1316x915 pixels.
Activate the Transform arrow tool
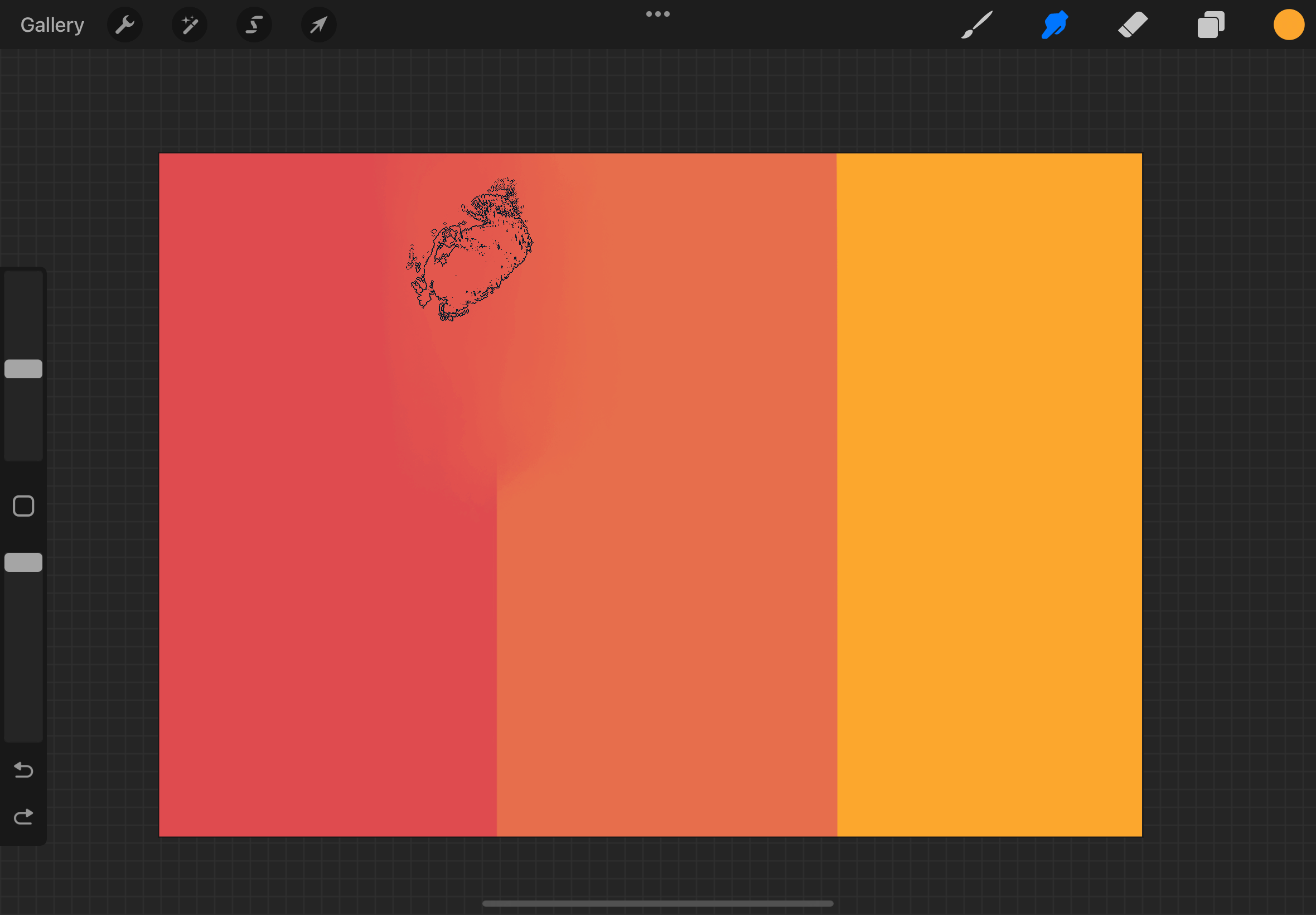click(318, 25)
